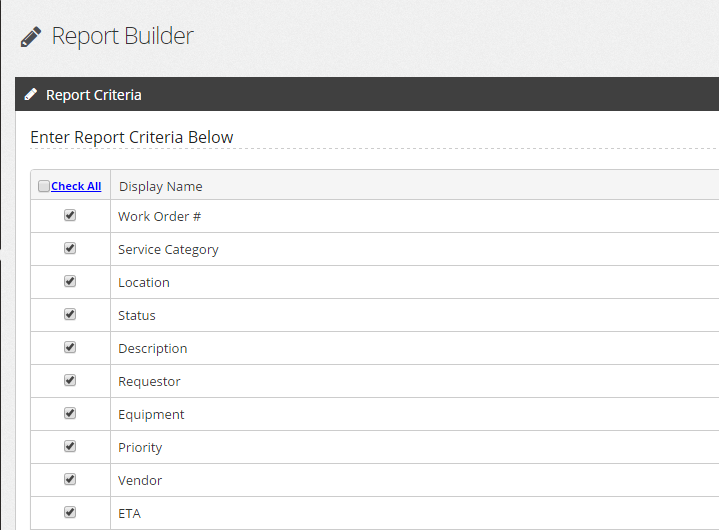Uncheck the Description checkbox
The height and width of the screenshot is (530, 719).
[70, 348]
